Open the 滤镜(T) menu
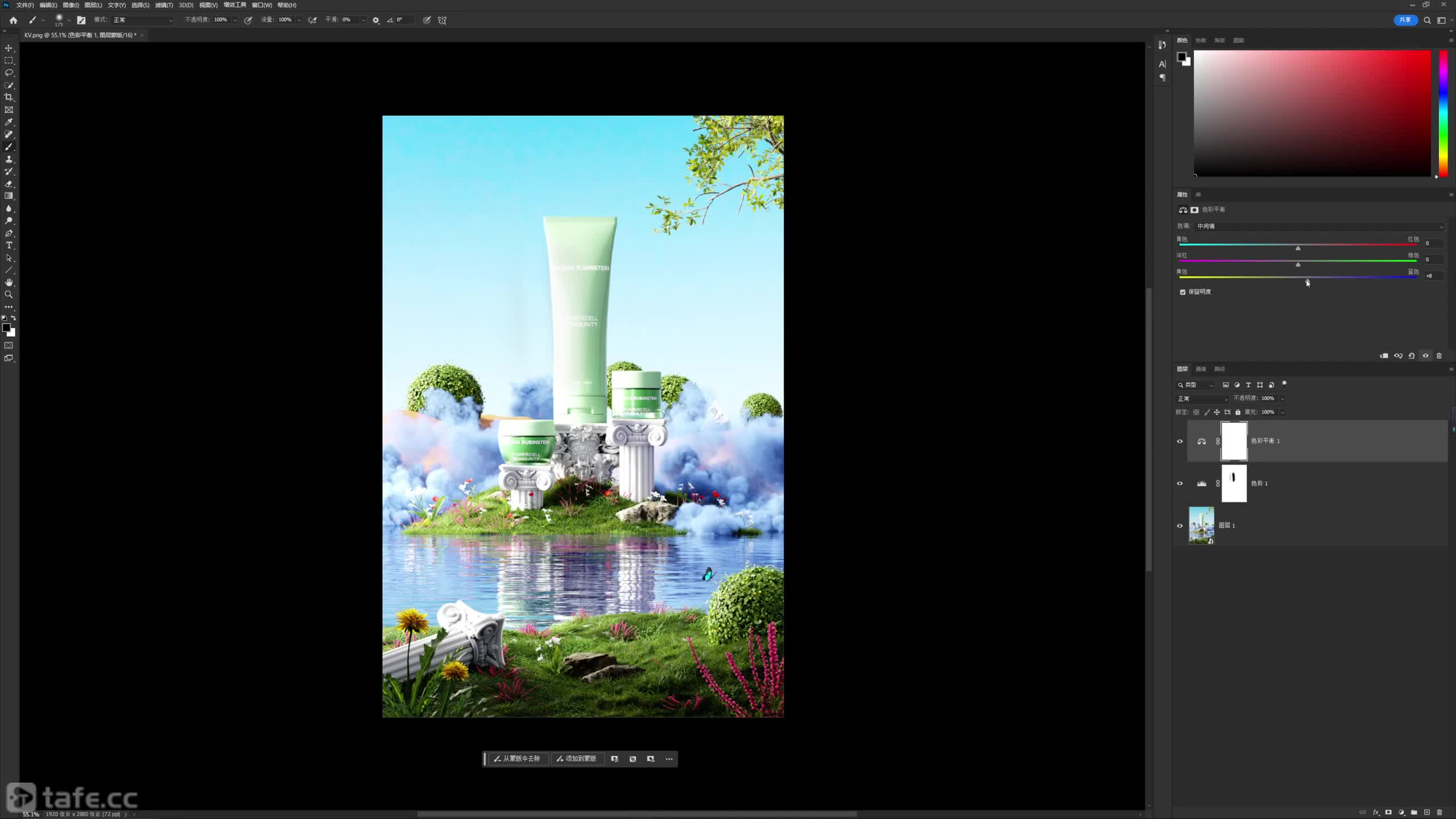This screenshot has height=819, width=1456. click(x=164, y=5)
